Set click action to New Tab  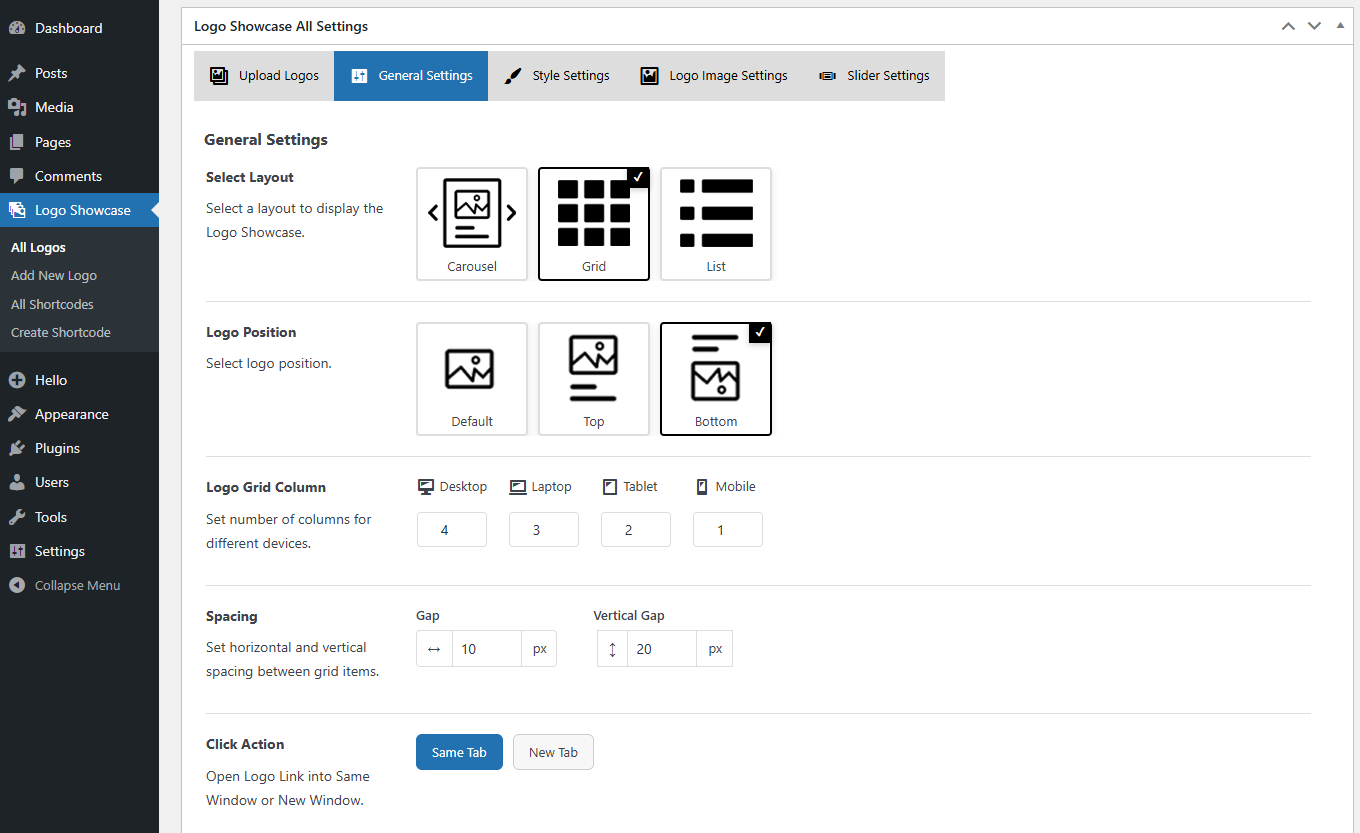(x=553, y=752)
